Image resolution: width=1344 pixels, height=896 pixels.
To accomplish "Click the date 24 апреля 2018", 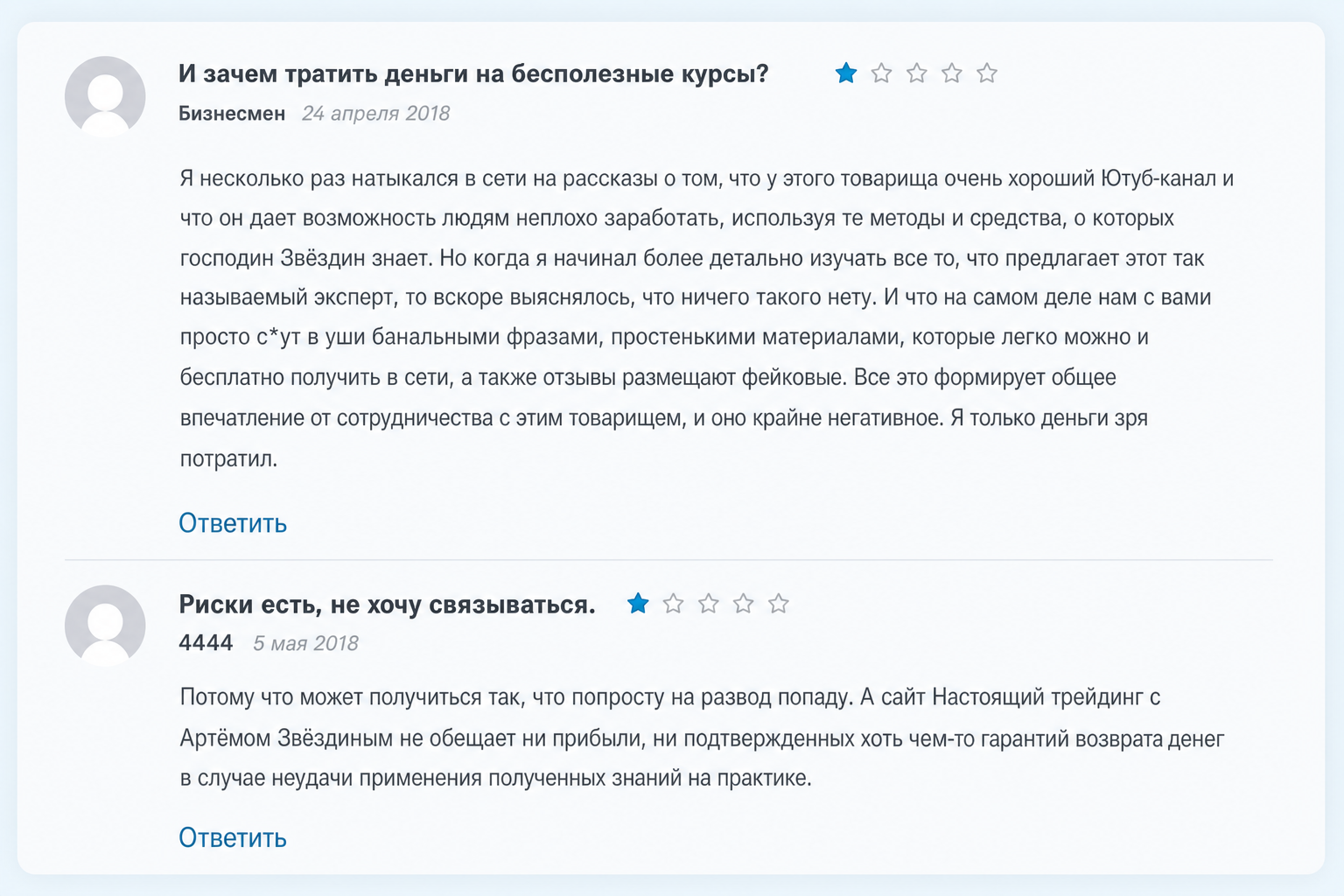I will click(375, 114).
